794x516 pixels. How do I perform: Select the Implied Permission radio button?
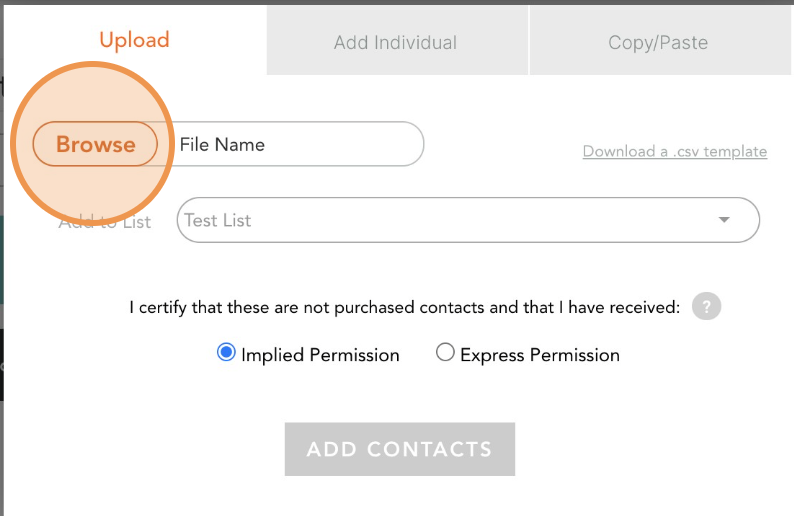(x=226, y=352)
